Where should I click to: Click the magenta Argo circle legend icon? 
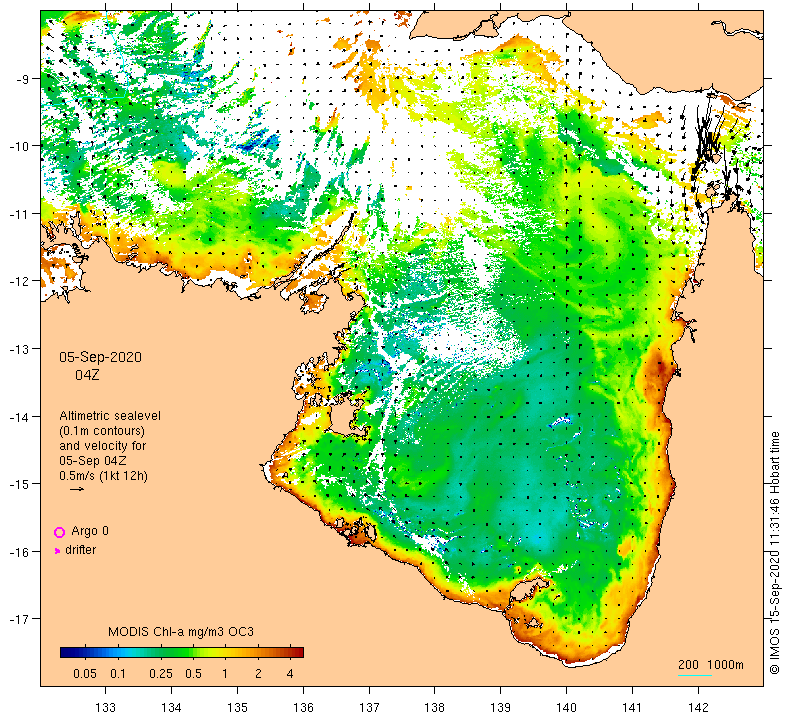click(x=60, y=532)
